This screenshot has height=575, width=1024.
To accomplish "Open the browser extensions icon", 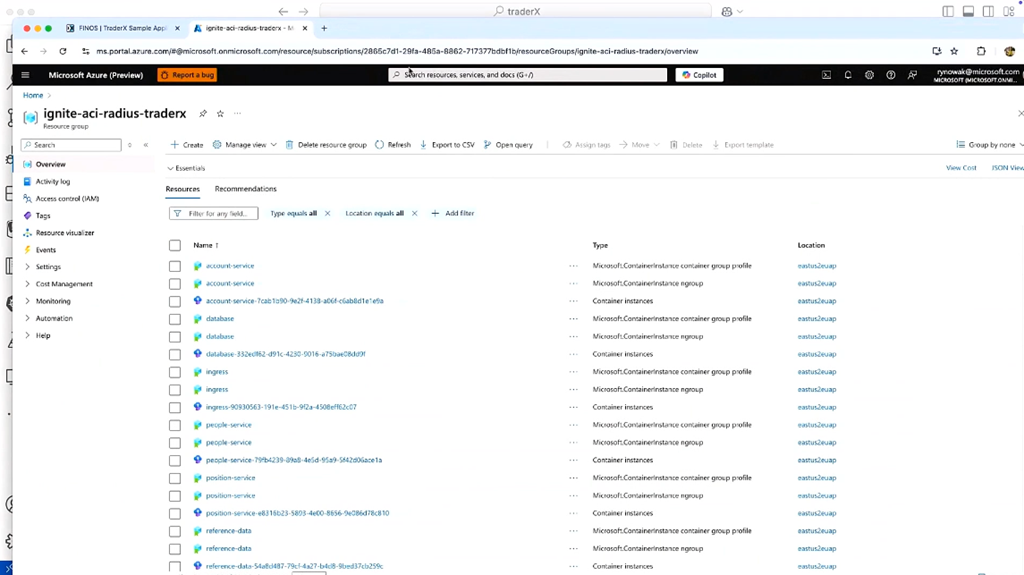I will pos(981,51).
